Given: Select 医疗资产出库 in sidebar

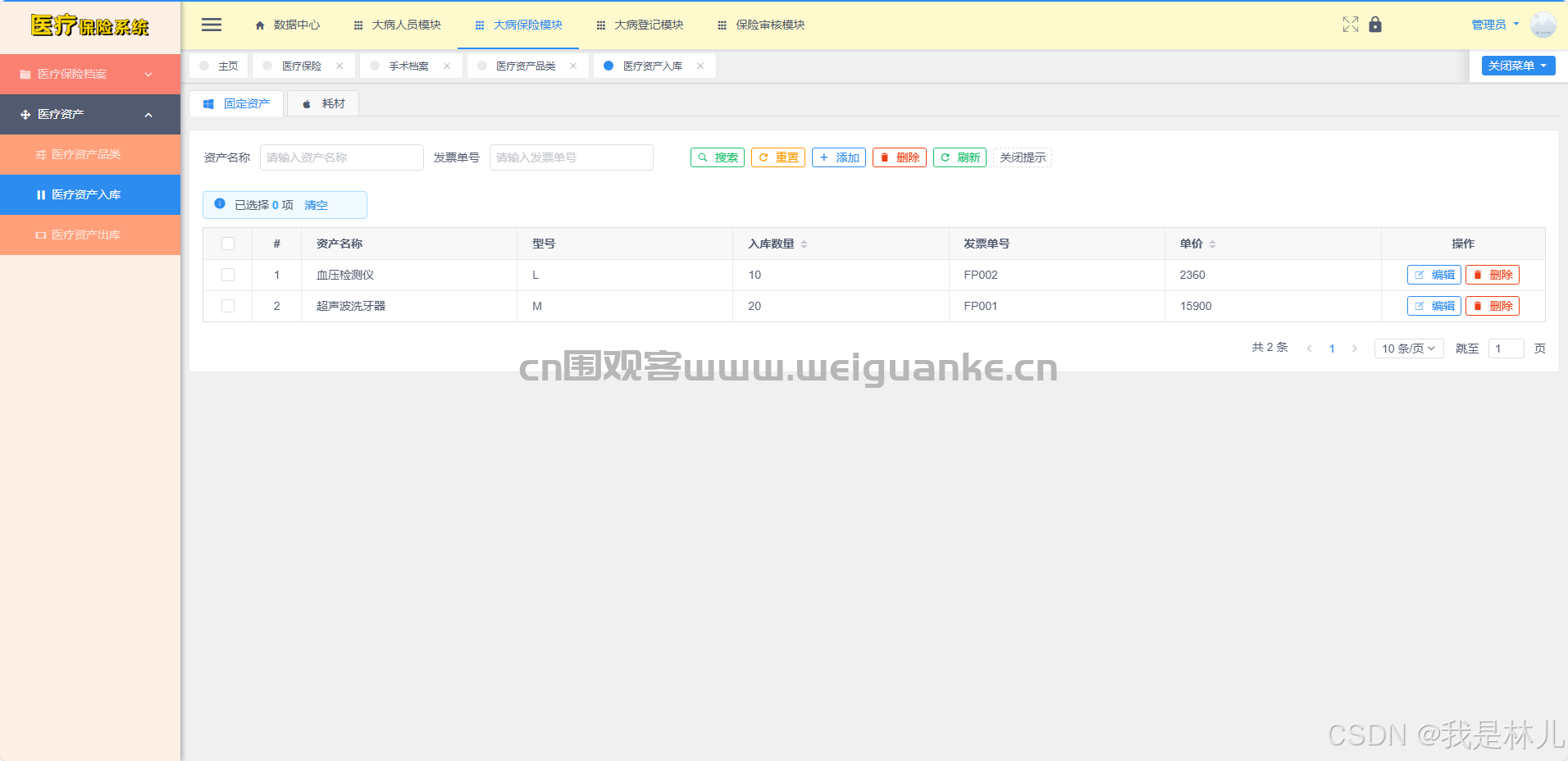Looking at the screenshot, I should coord(90,235).
